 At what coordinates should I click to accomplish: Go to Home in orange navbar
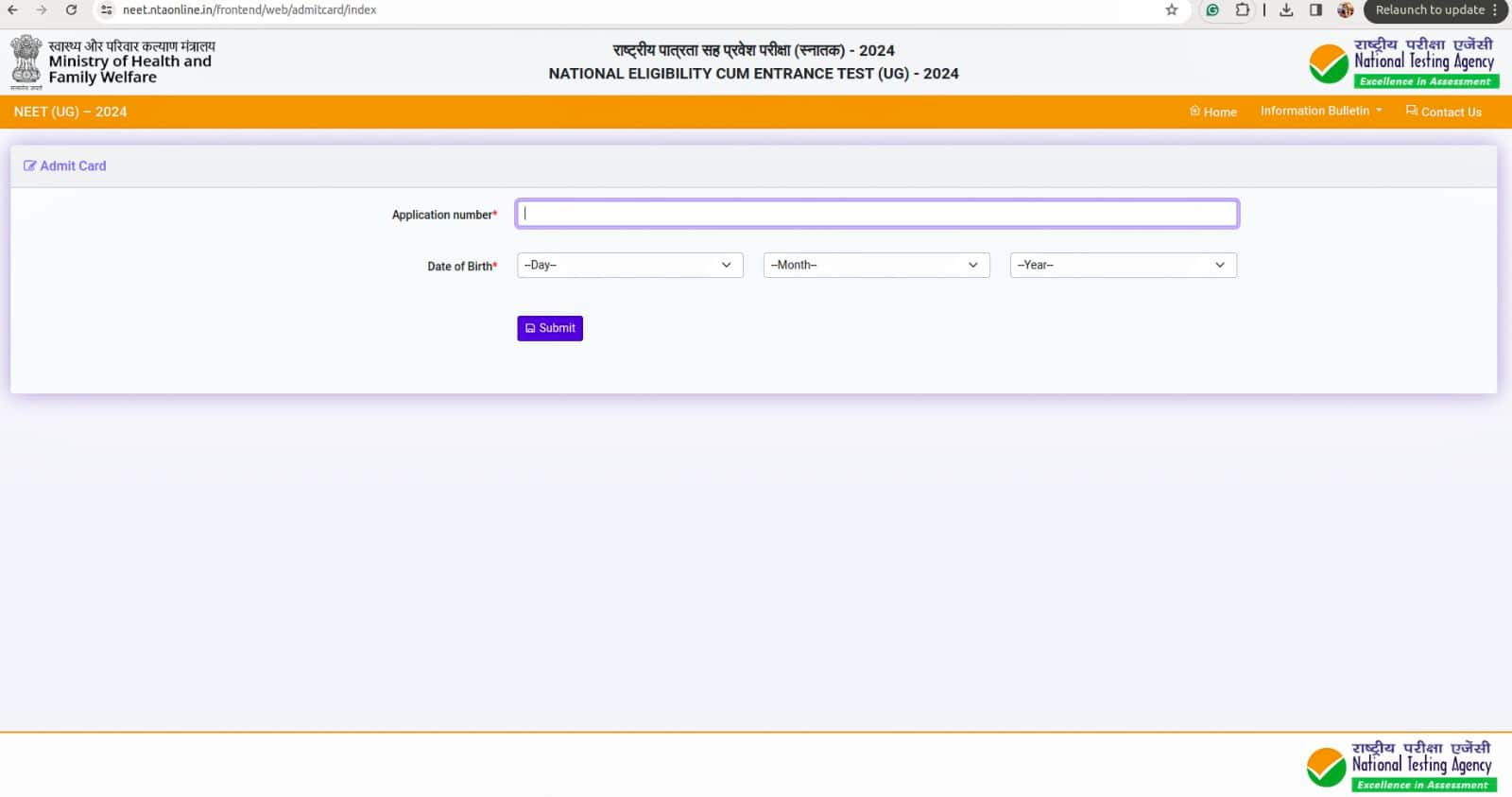pyautogui.click(x=1213, y=112)
